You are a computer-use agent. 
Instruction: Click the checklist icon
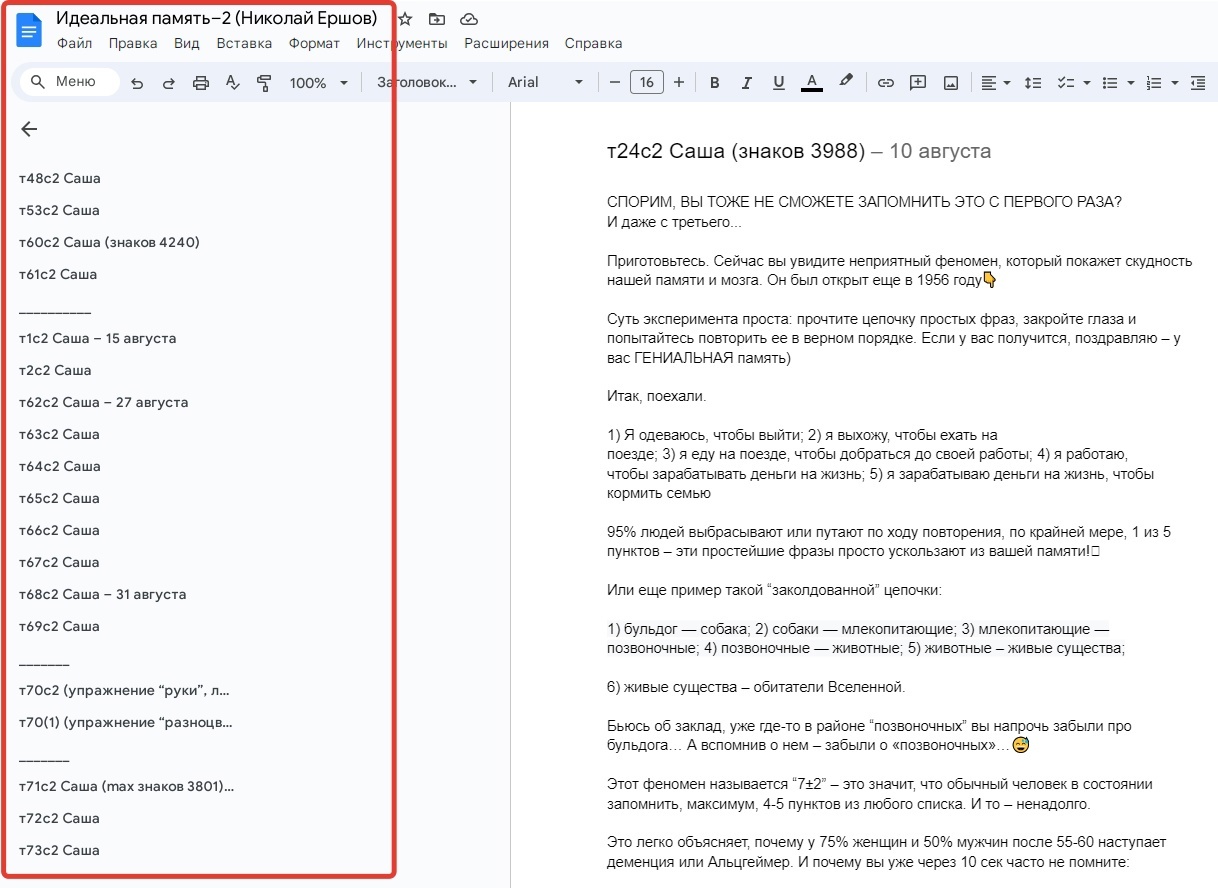pos(1066,83)
